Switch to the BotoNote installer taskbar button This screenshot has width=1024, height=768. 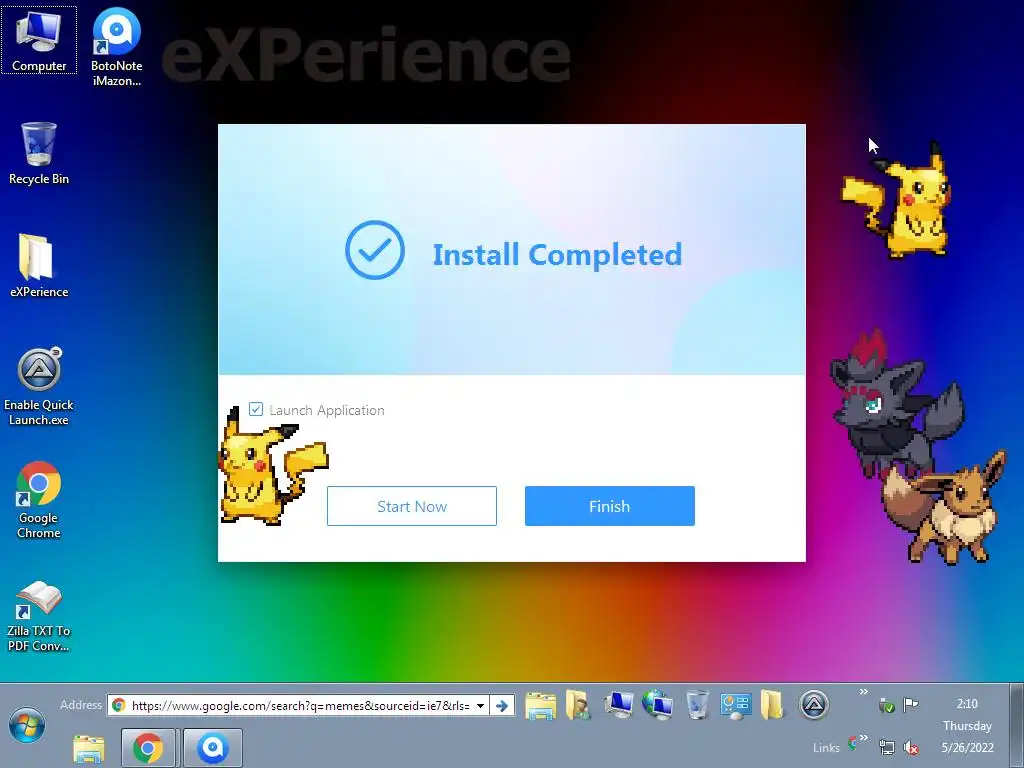[213, 748]
